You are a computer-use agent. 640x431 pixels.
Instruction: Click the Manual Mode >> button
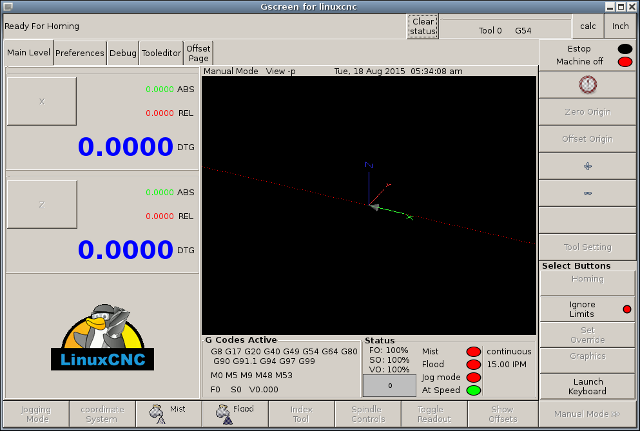pos(587,414)
